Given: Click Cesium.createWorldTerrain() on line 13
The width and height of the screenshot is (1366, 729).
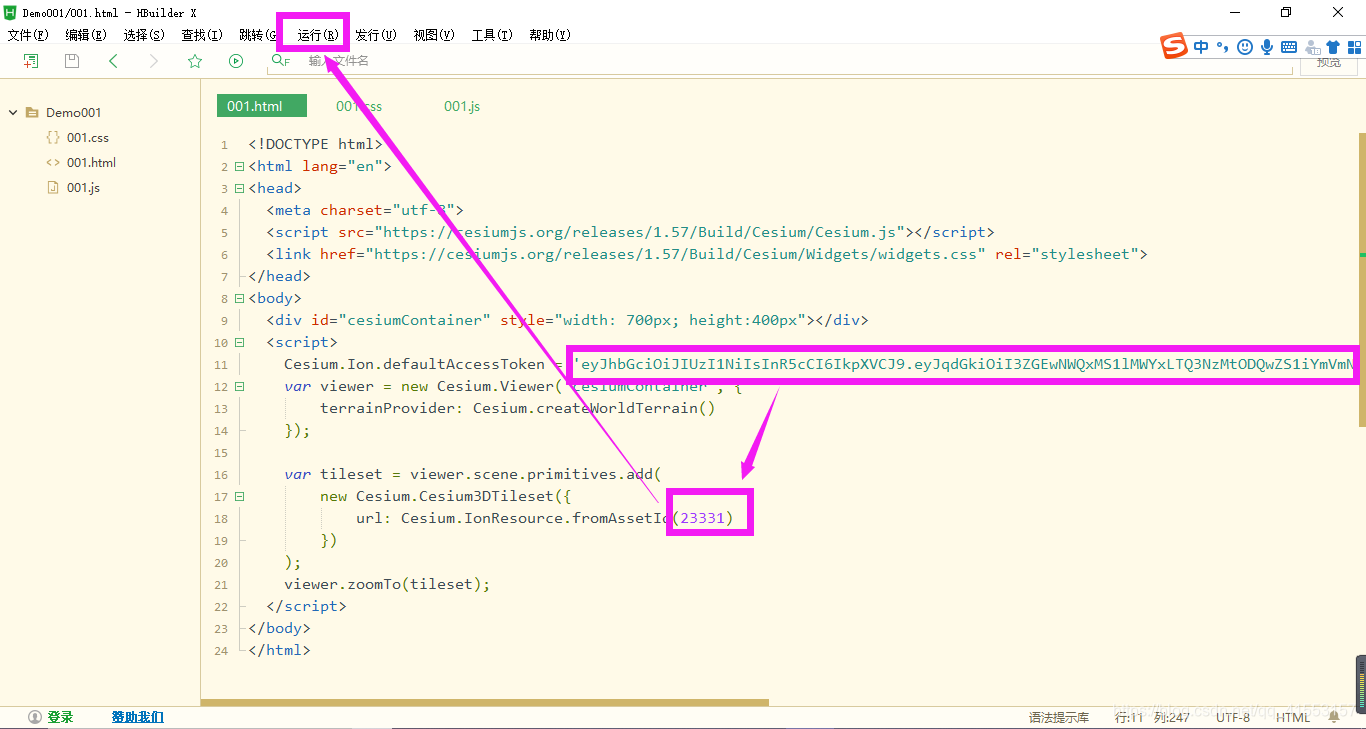Looking at the screenshot, I should click(x=594, y=409).
